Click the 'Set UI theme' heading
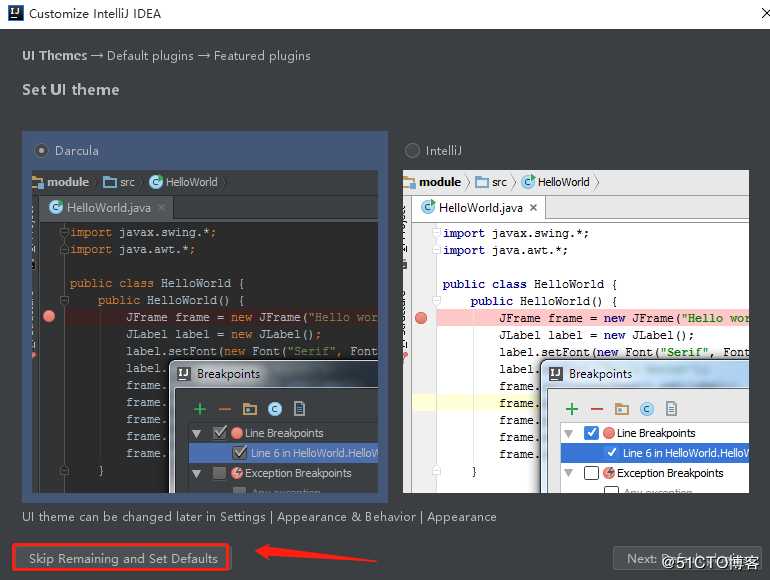The image size is (770, 580). pyautogui.click(x=71, y=90)
